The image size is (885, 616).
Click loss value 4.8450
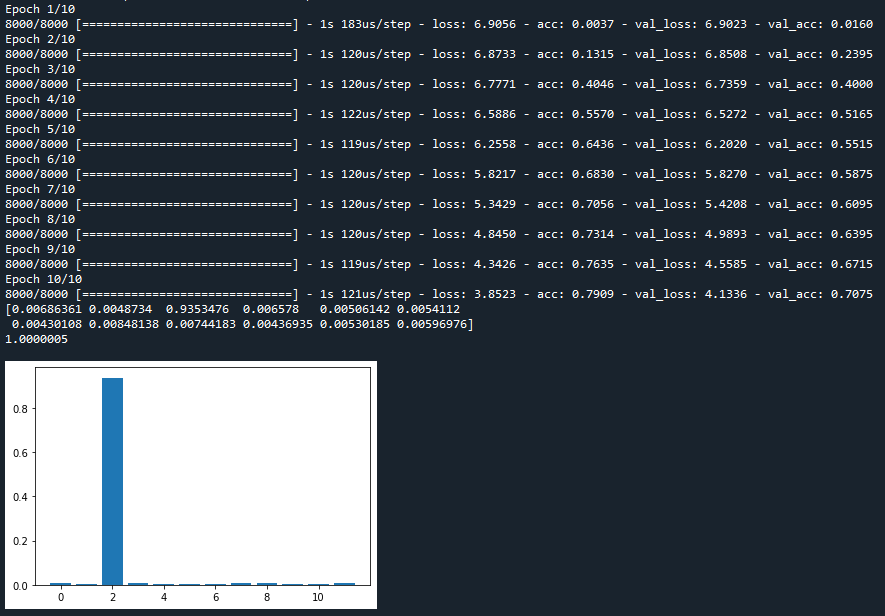point(495,234)
